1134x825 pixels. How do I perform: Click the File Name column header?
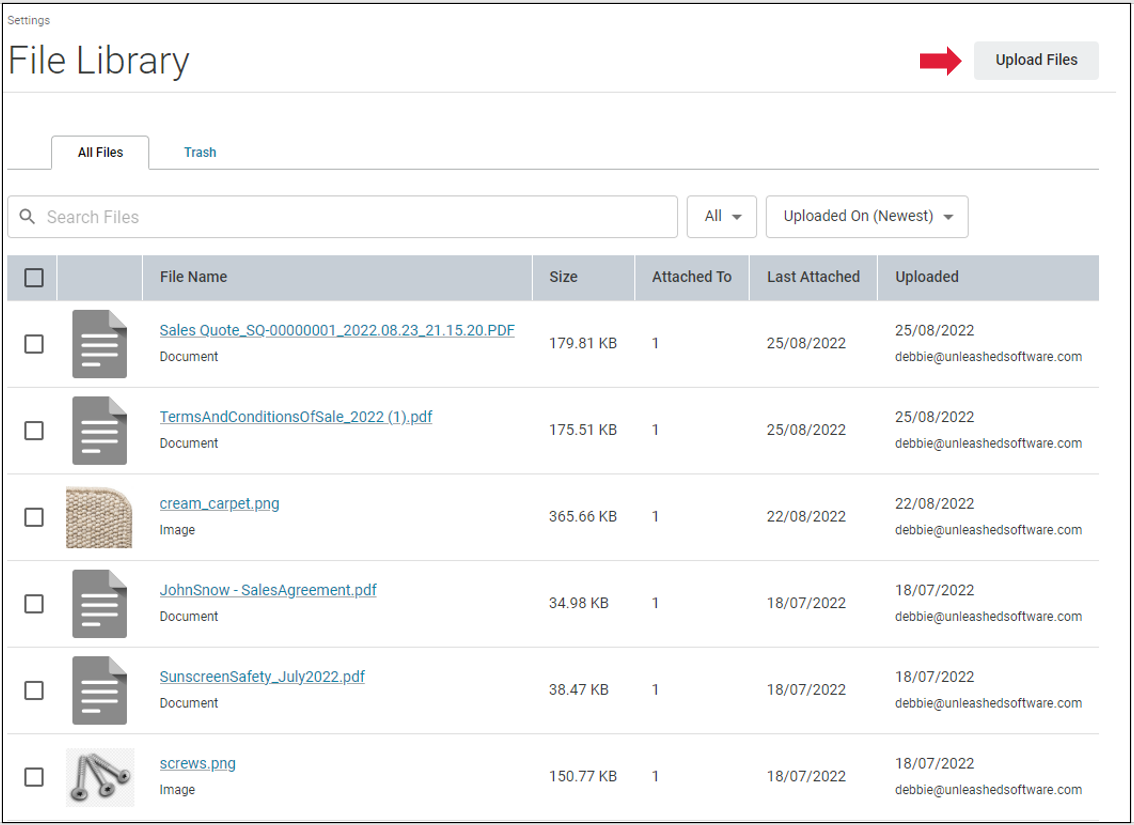193,277
